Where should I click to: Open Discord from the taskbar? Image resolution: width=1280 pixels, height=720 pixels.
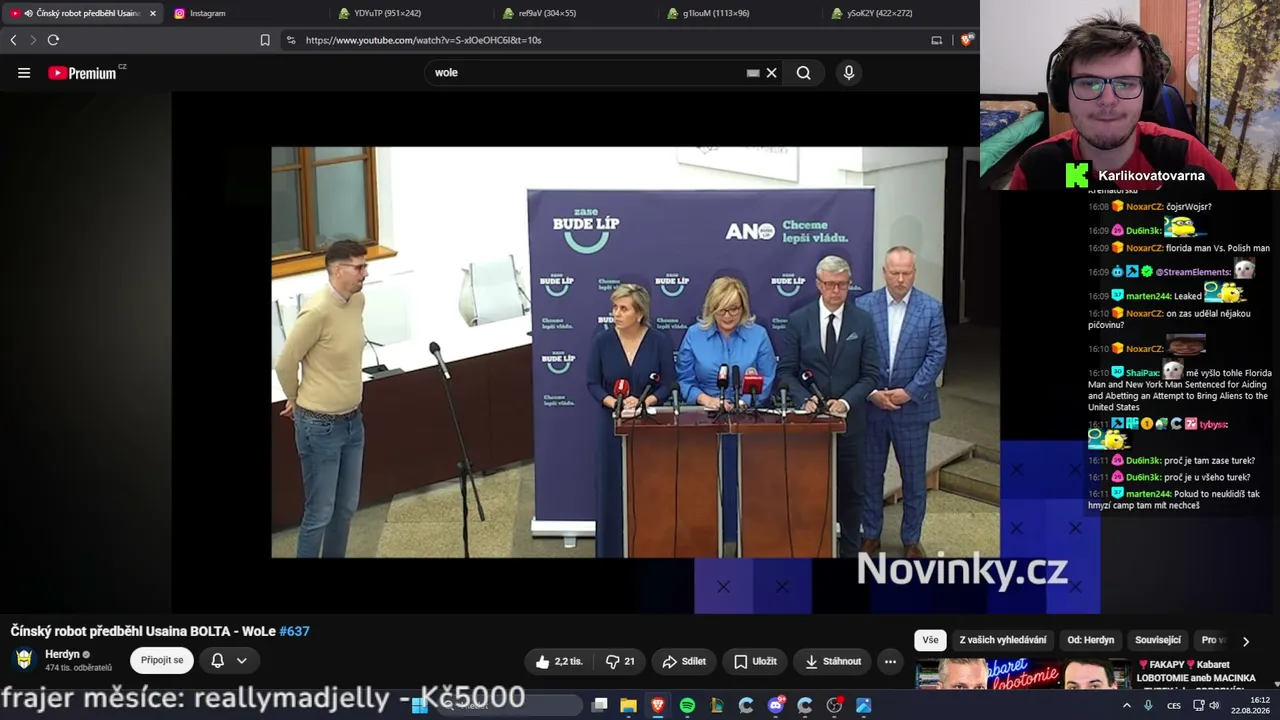point(776,705)
